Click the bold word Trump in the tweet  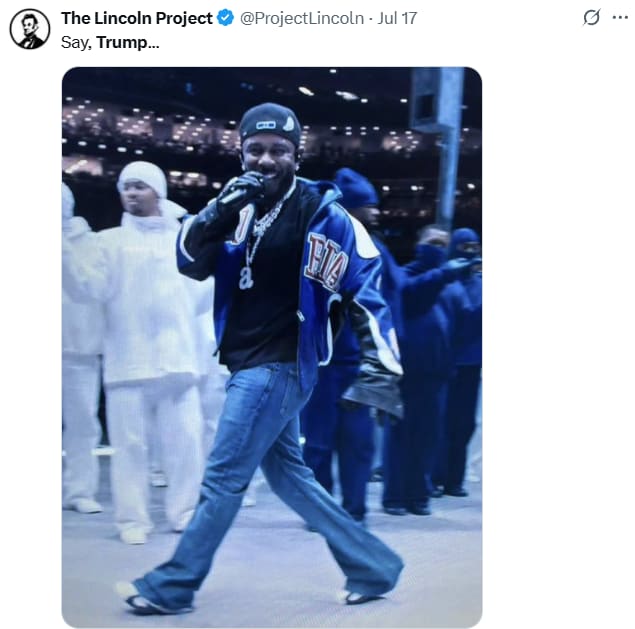point(122,42)
